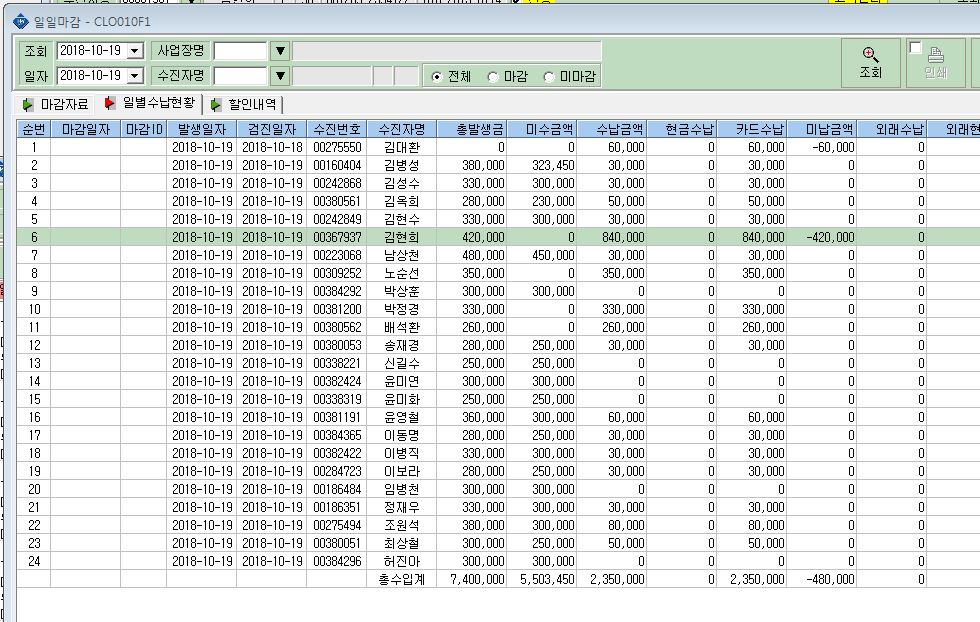The height and width of the screenshot is (622, 980).
Task: Expand the 수진자명 dropdown arrow
Action: 280,76
